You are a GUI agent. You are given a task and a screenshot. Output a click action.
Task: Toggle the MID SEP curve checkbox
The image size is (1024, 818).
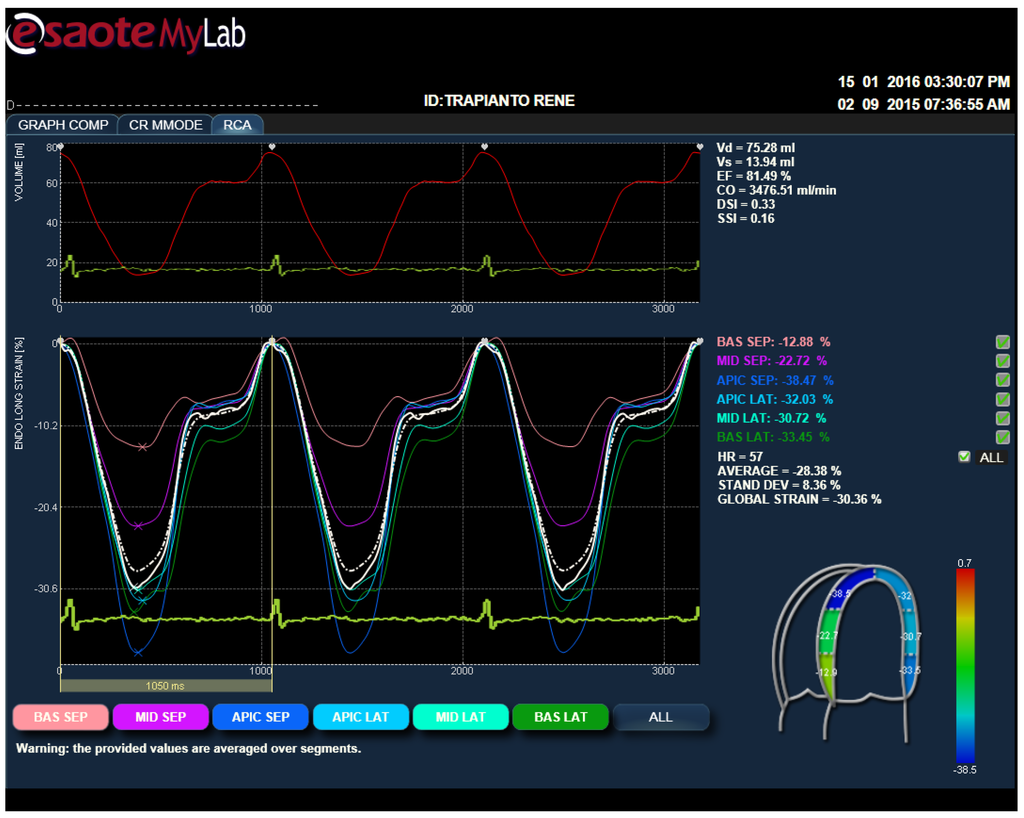(1002, 361)
